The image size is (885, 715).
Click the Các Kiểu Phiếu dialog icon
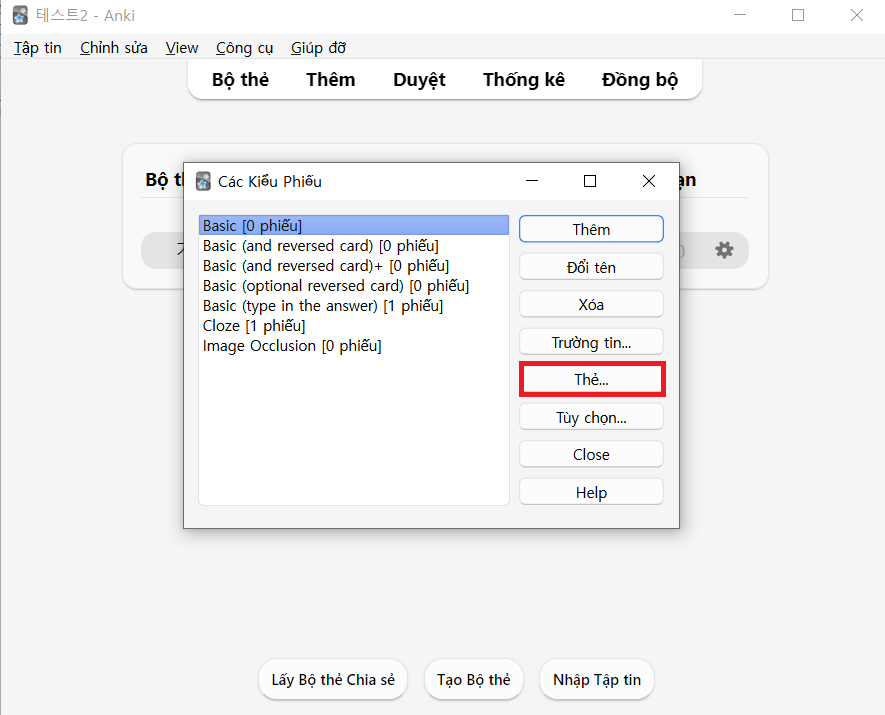[203, 181]
